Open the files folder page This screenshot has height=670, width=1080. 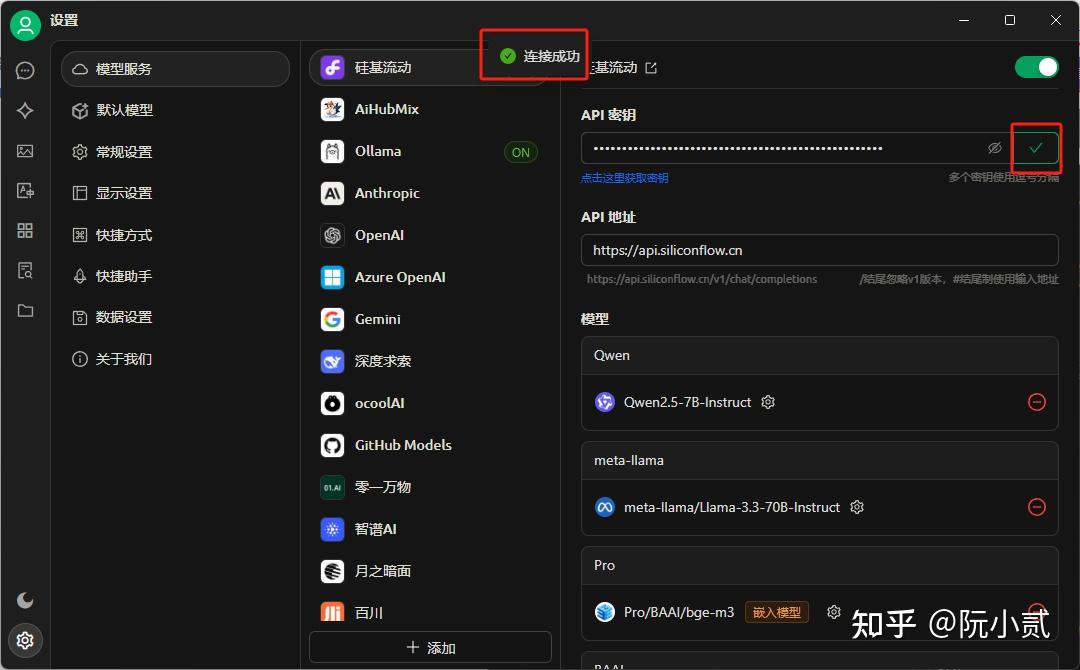[x=25, y=310]
